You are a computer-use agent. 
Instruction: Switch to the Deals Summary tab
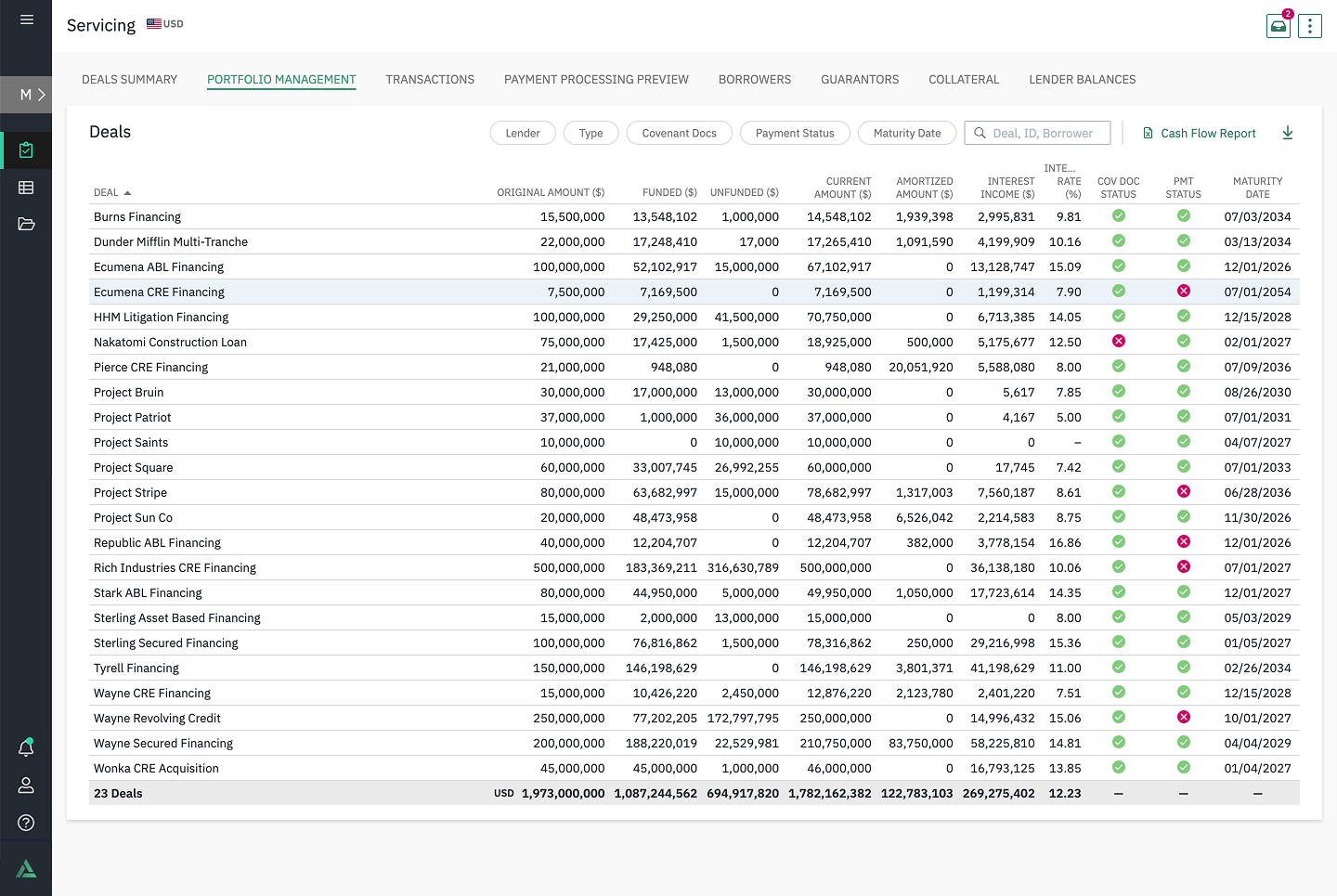click(130, 80)
